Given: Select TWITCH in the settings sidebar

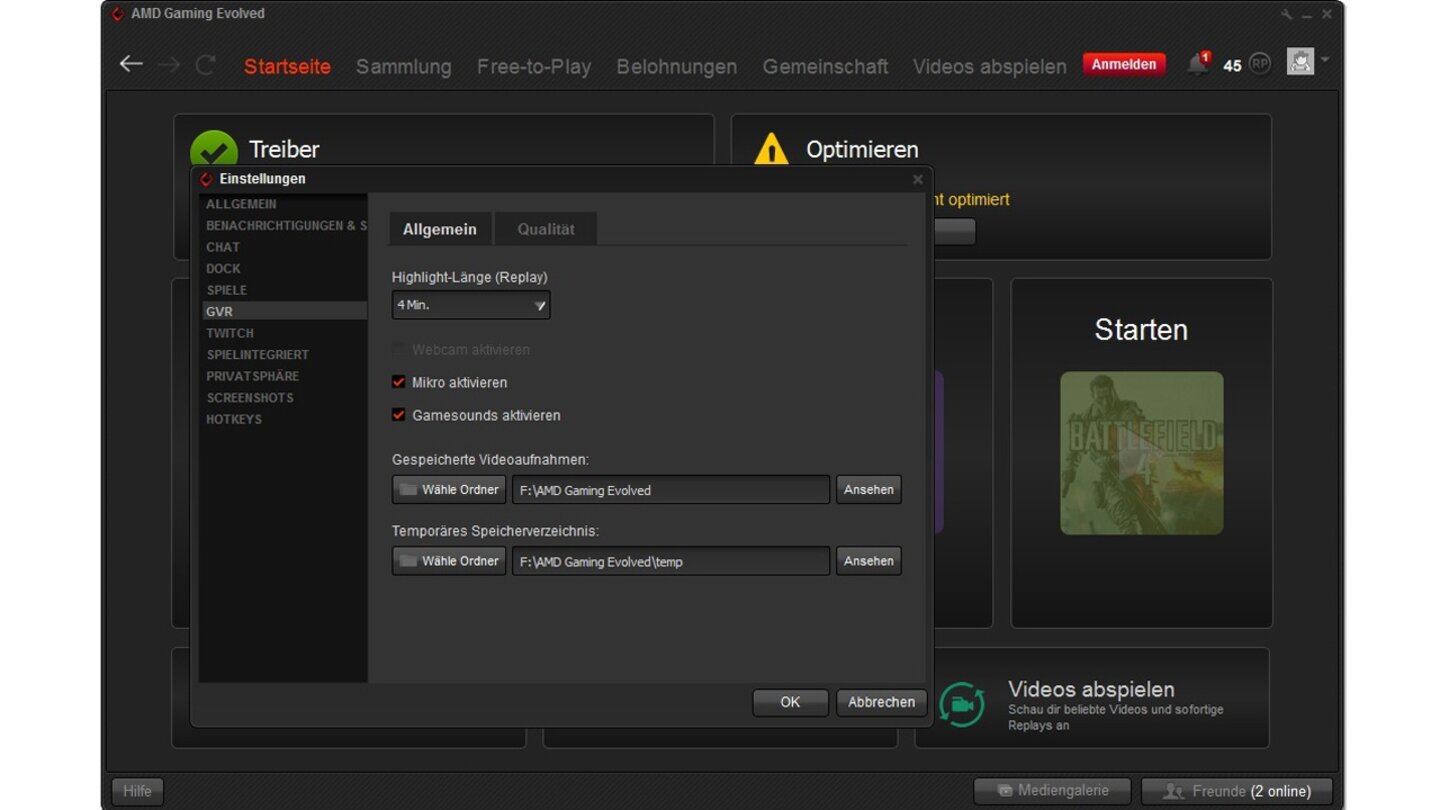Looking at the screenshot, I should pyautogui.click(x=230, y=333).
